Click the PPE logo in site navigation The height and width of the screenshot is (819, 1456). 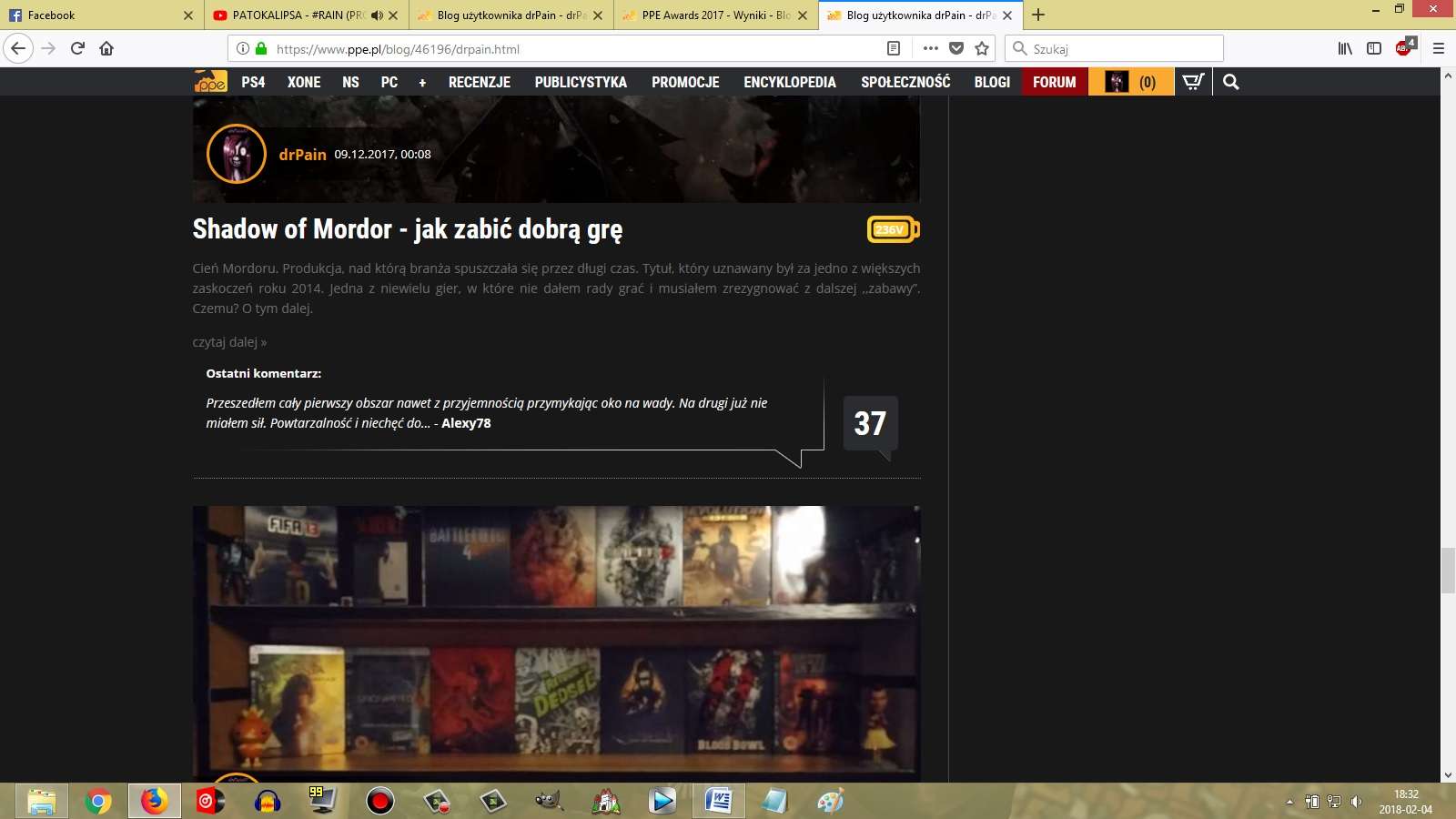coord(210,82)
